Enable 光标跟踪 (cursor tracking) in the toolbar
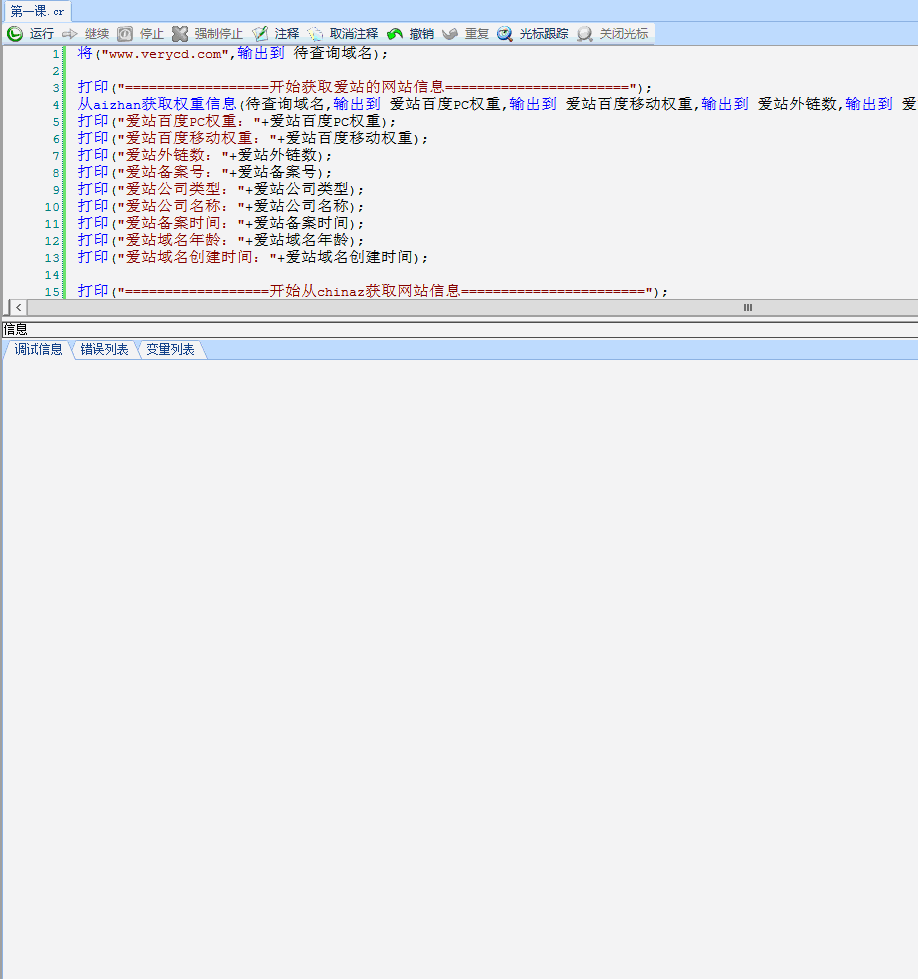This screenshot has height=979, width=918. [x=505, y=34]
